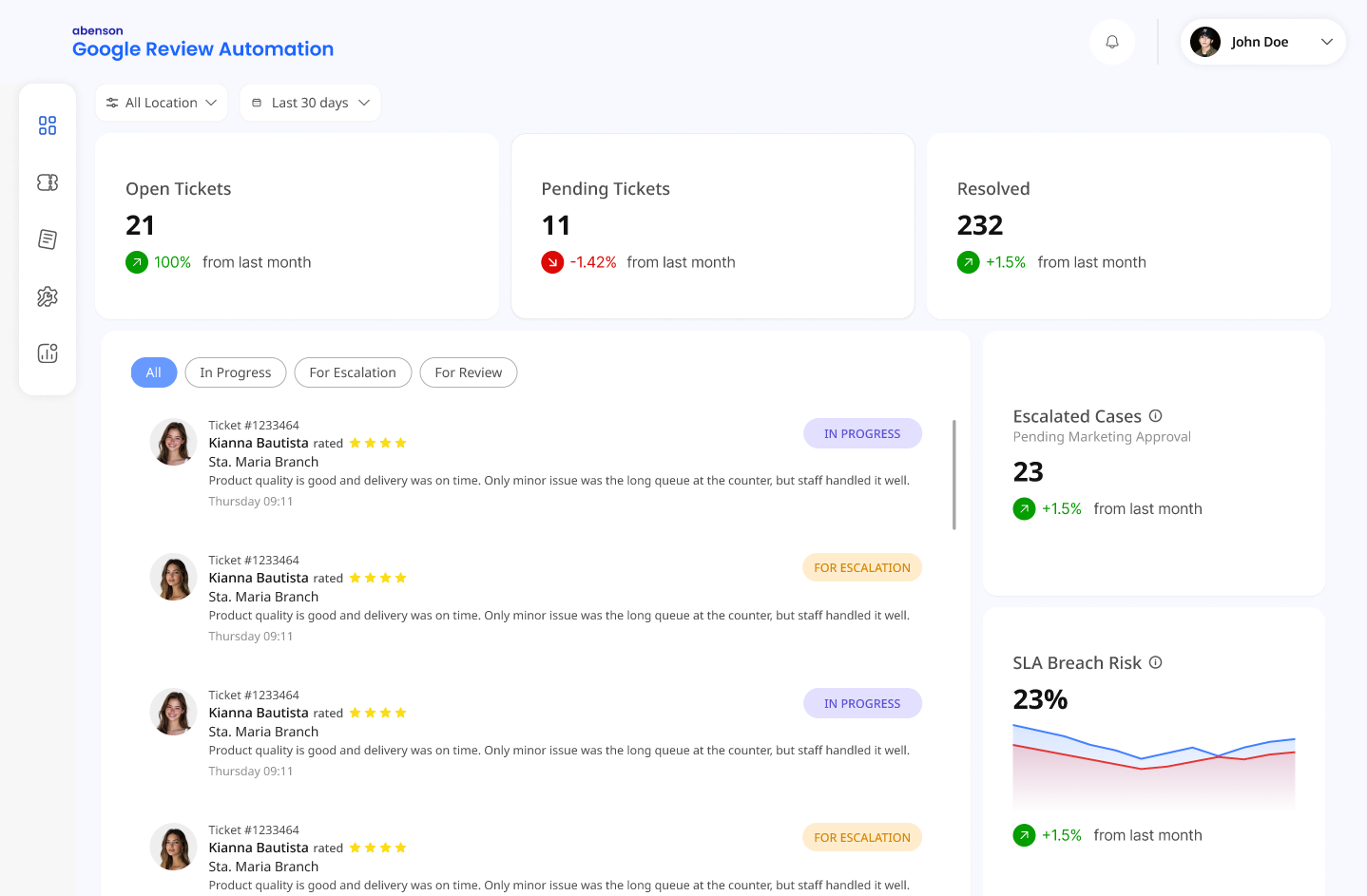Click Pending Marketing Approval subtitle
This screenshot has width=1367, height=896.
click(x=1102, y=437)
